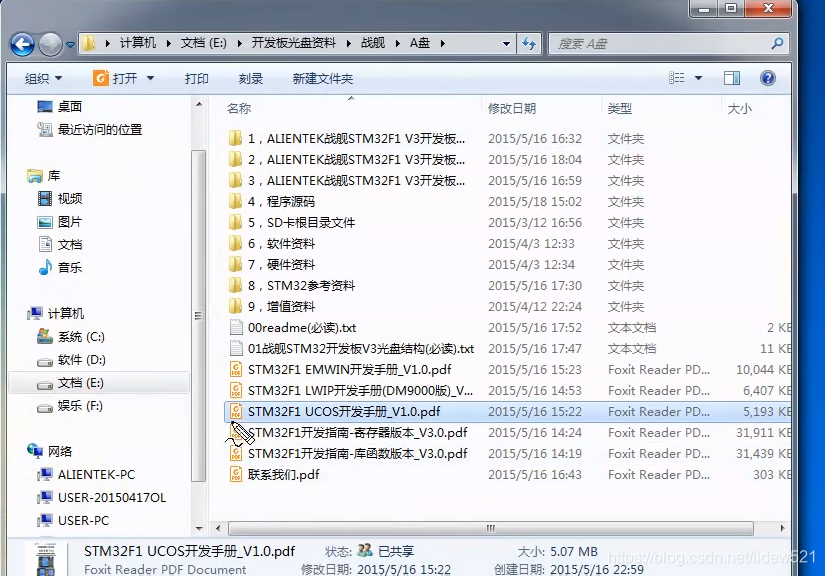Screen dimensions: 825x576
Task: Click 计算机 in the address path
Action: point(138,43)
